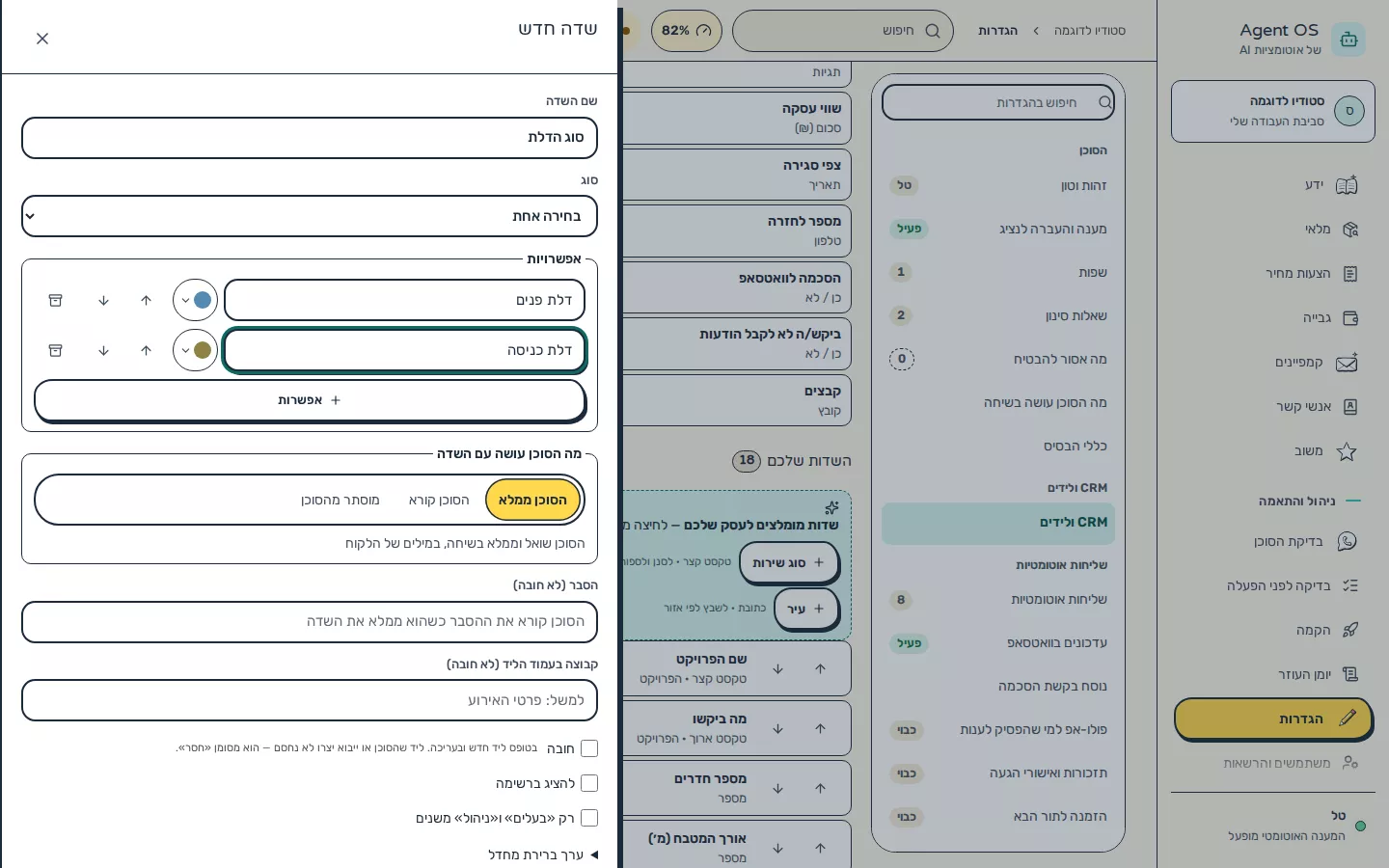Click the 82% progress indicator

point(687,31)
